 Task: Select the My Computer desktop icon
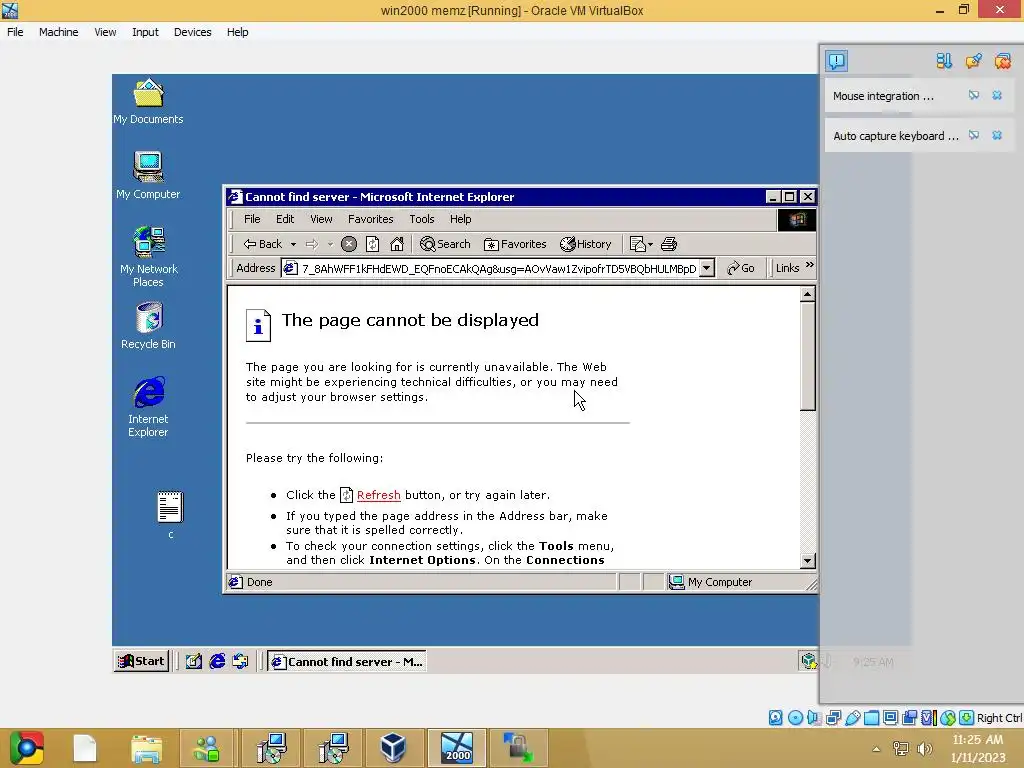coord(148,175)
